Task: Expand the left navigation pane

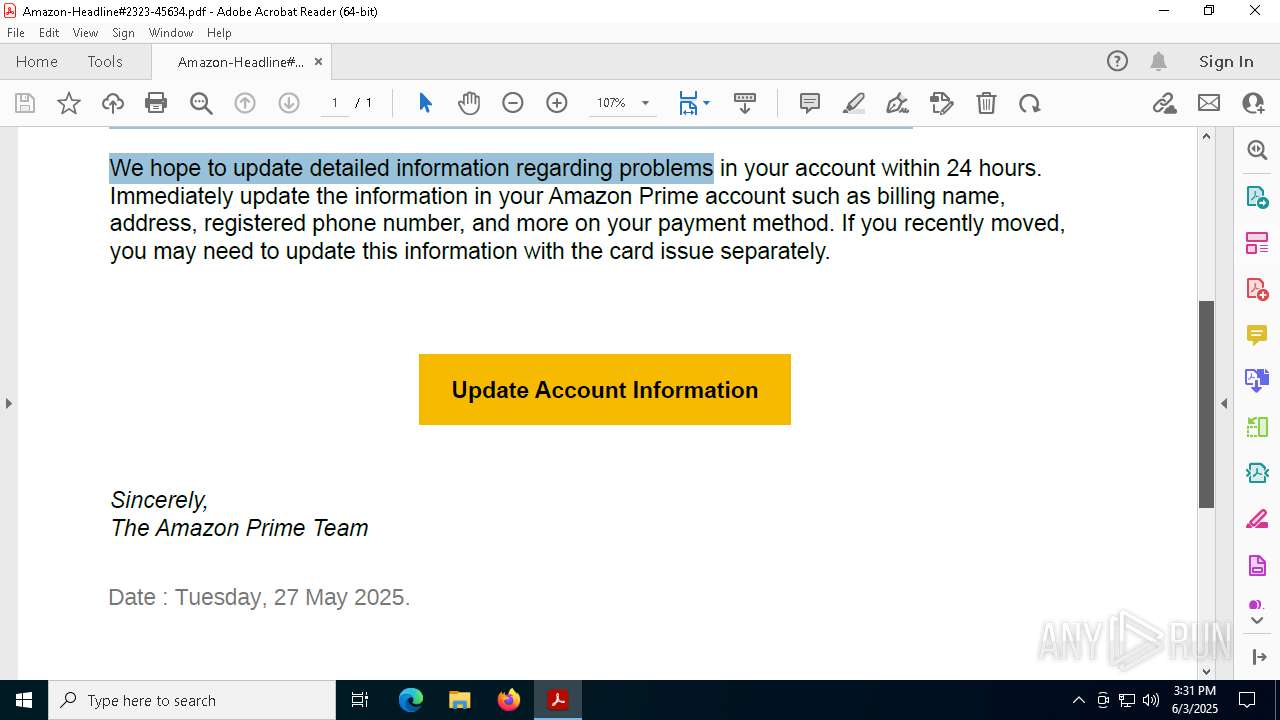Action: [9, 404]
